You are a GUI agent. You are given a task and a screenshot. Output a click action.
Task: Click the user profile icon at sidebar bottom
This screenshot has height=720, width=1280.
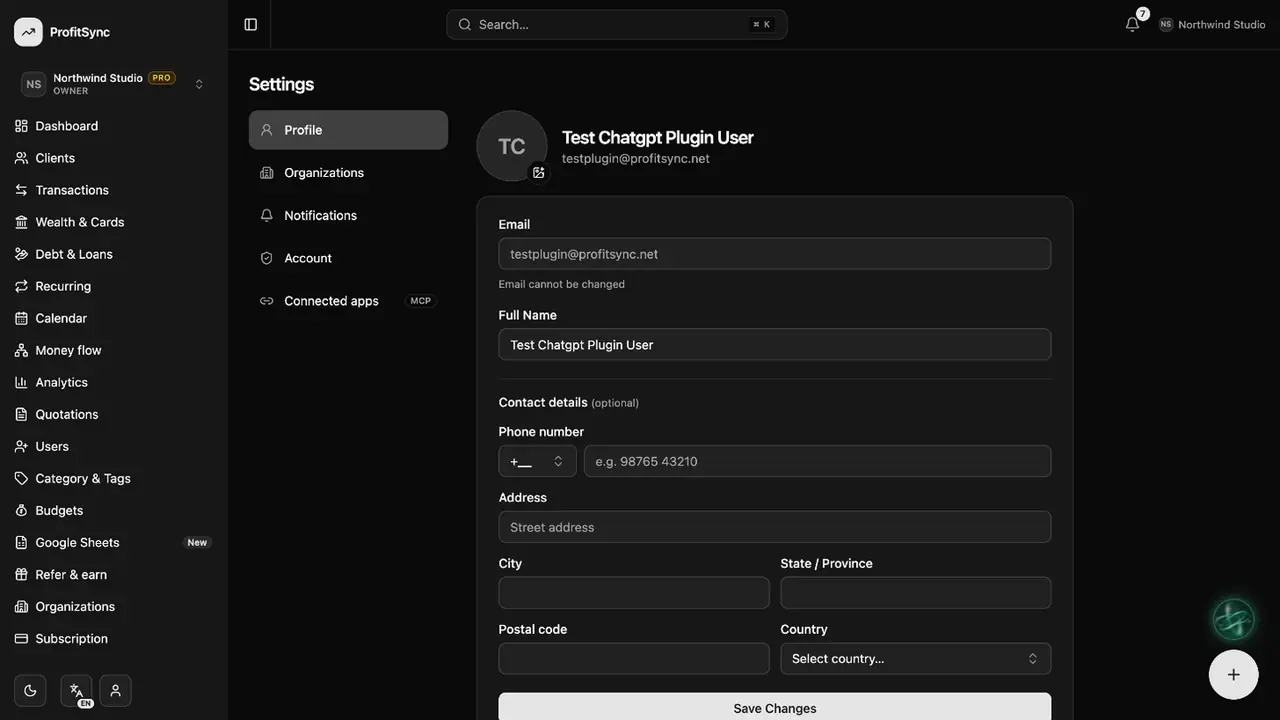click(x=115, y=690)
